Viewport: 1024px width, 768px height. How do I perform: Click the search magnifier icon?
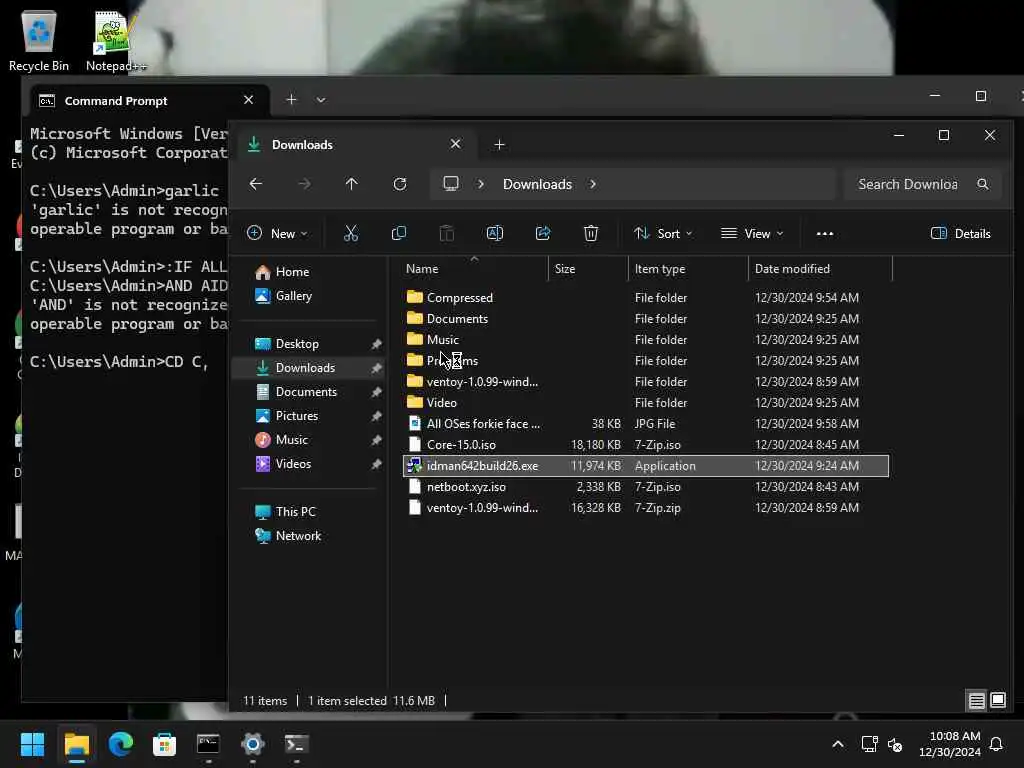983,184
